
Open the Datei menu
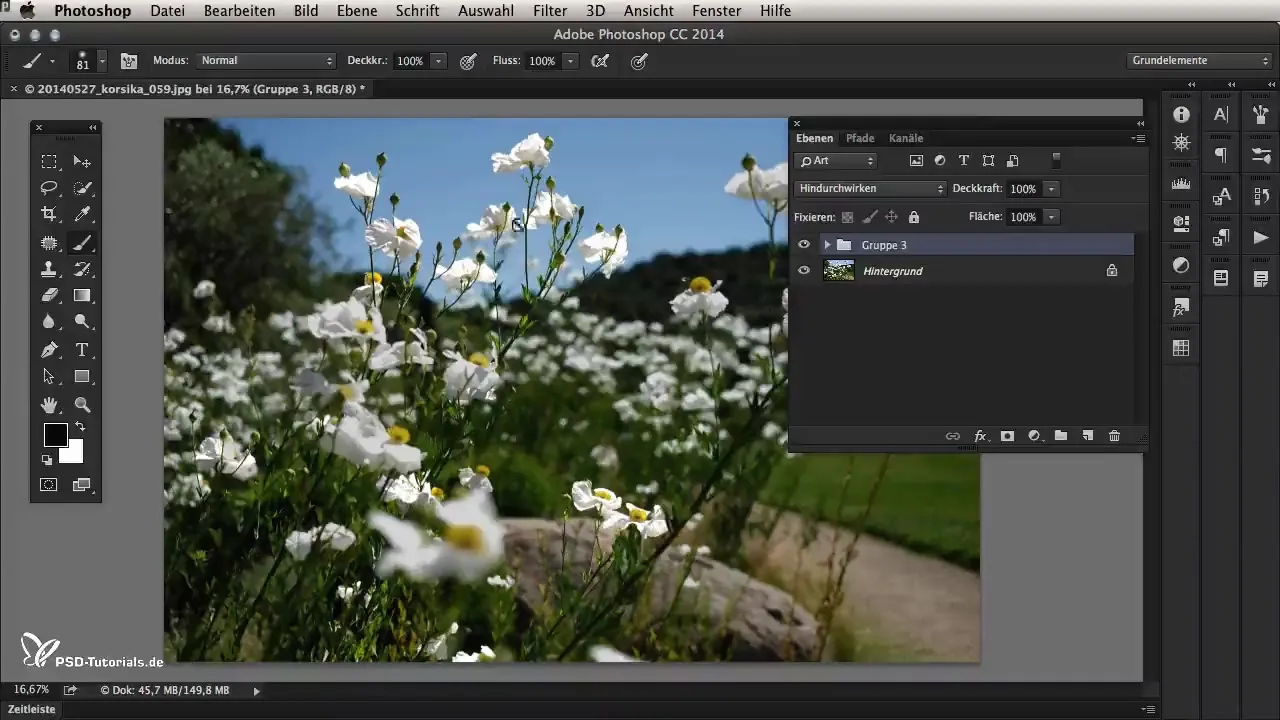(x=168, y=11)
